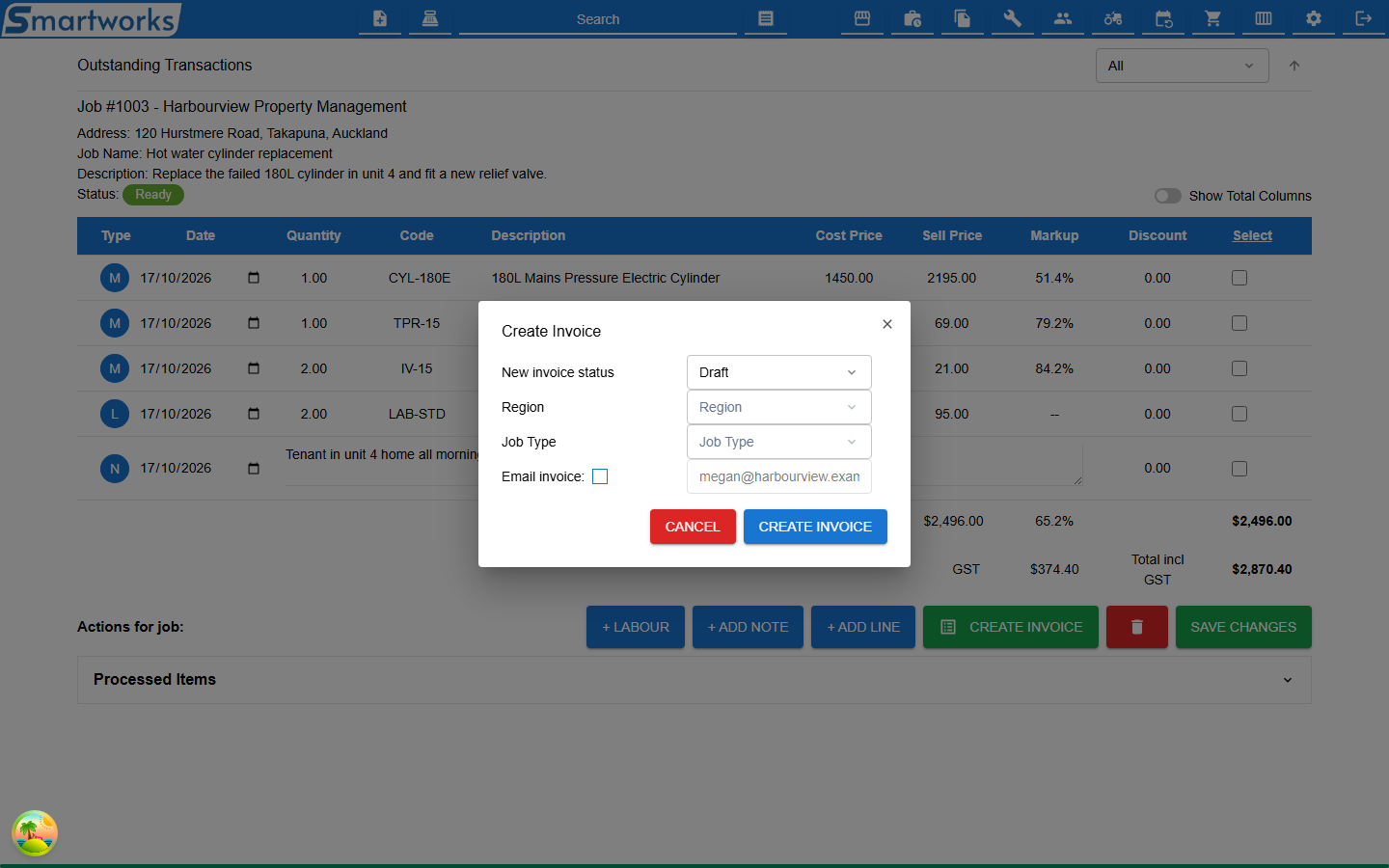Viewport: 1389px width, 868px height.
Task: Open the Region dropdown
Action: 779,407
